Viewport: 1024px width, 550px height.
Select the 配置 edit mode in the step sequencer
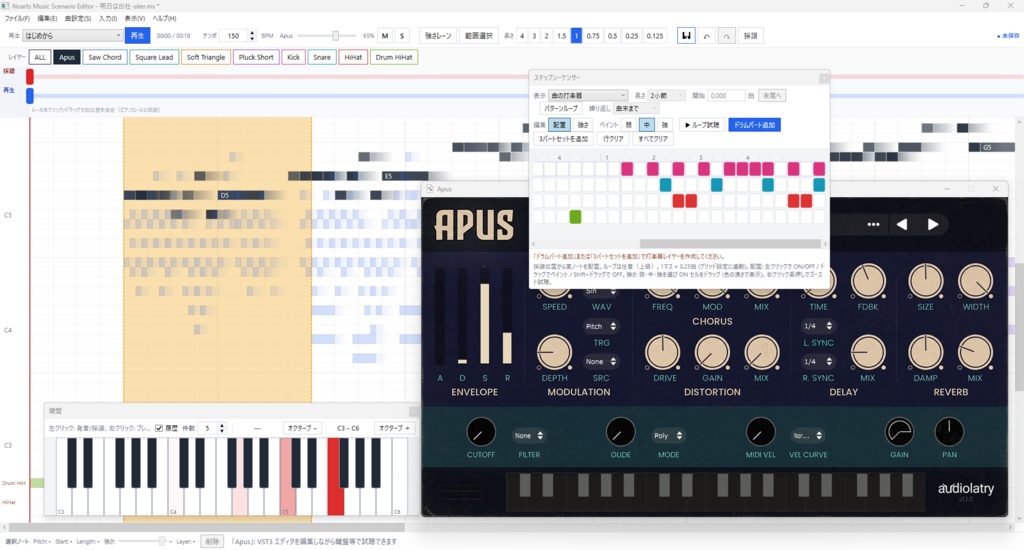point(560,125)
